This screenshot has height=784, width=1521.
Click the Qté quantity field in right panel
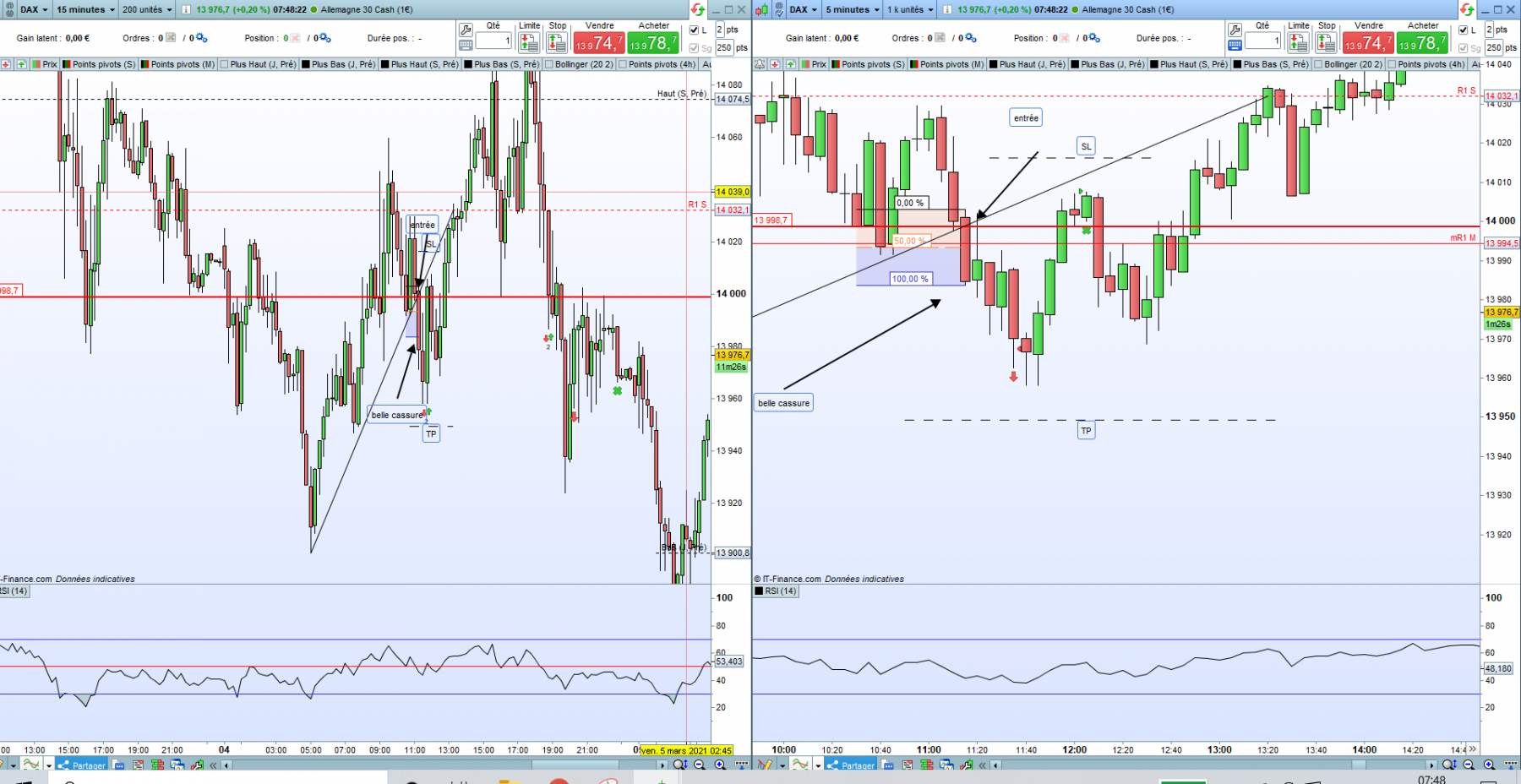(1262, 41)
